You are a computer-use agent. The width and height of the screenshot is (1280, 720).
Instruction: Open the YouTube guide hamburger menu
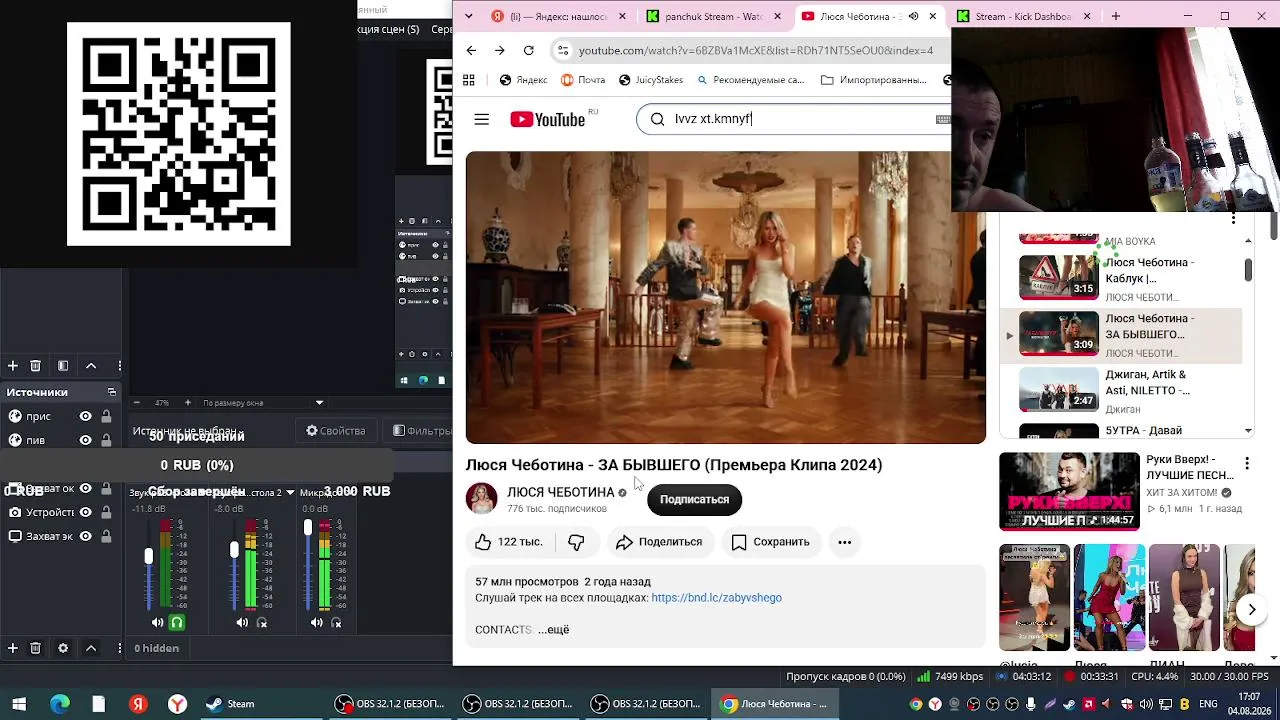(482, 119)
